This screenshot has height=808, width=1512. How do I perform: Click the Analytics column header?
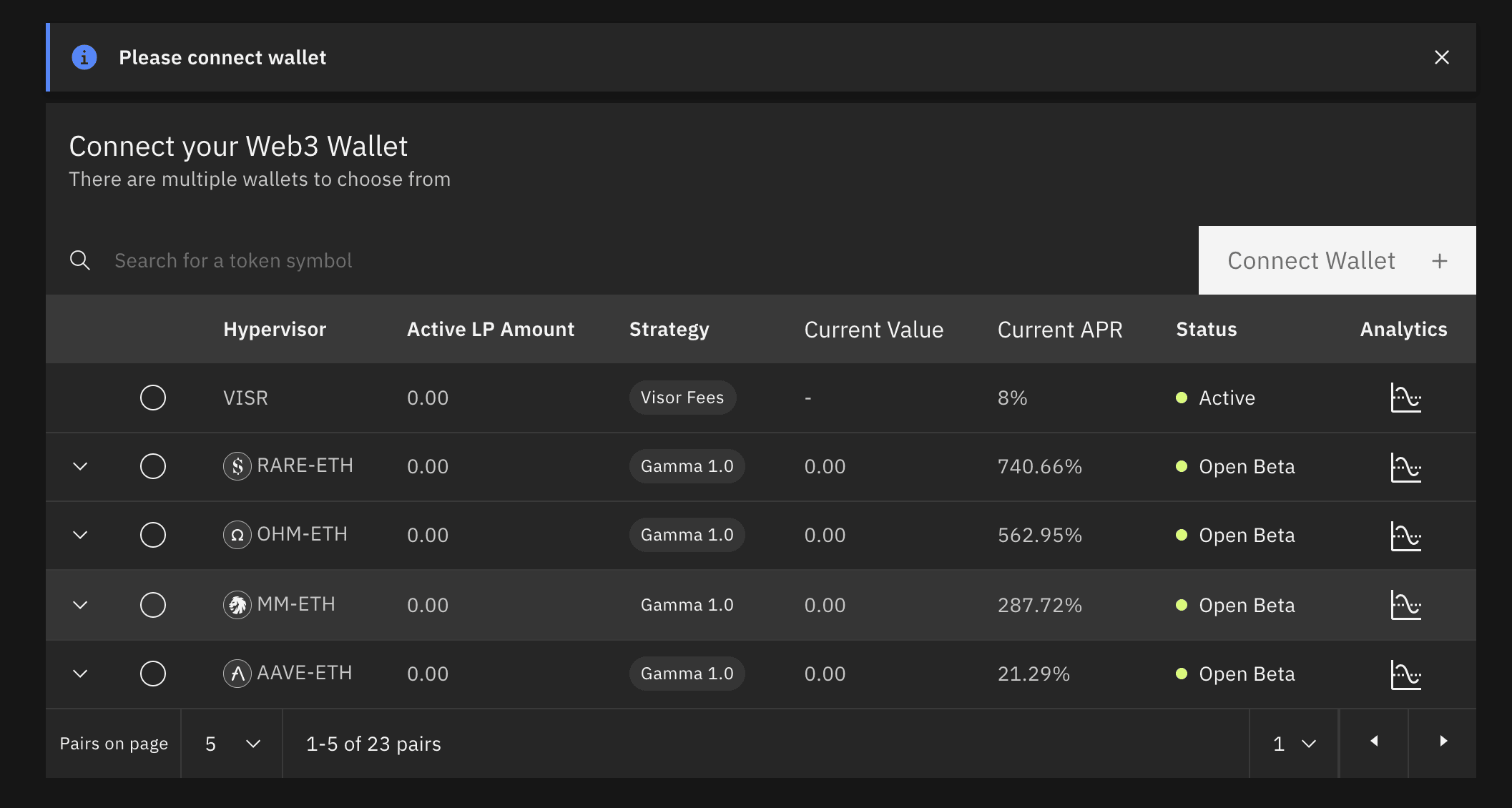(x=1403, y=330)
